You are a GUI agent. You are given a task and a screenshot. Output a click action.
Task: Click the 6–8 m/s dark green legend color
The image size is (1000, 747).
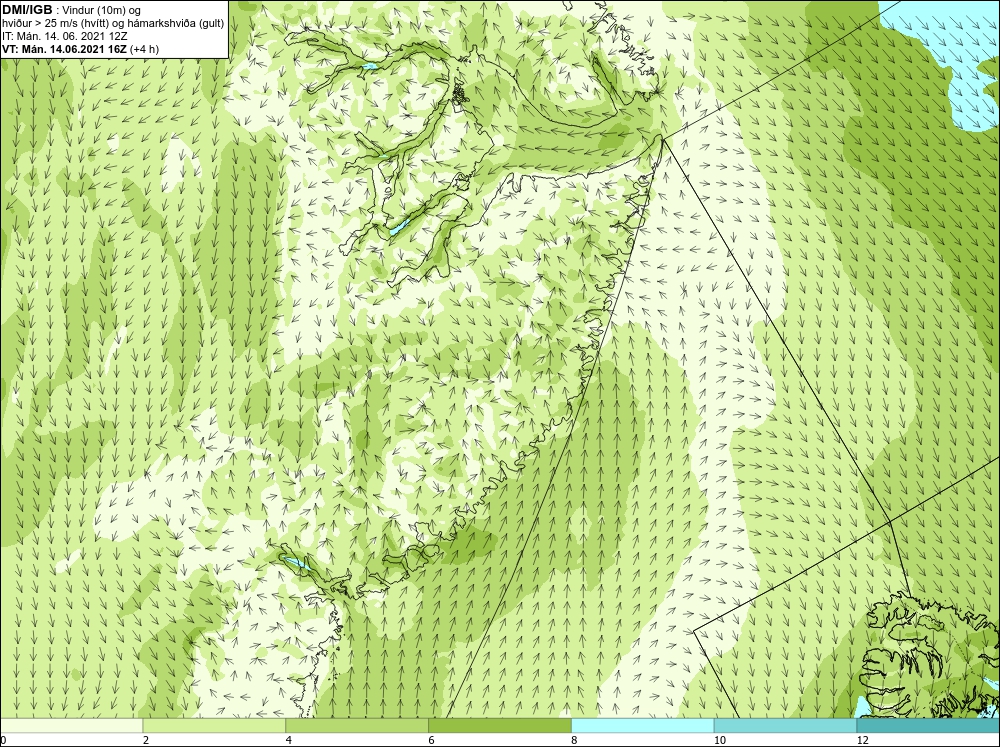[500, 725]
